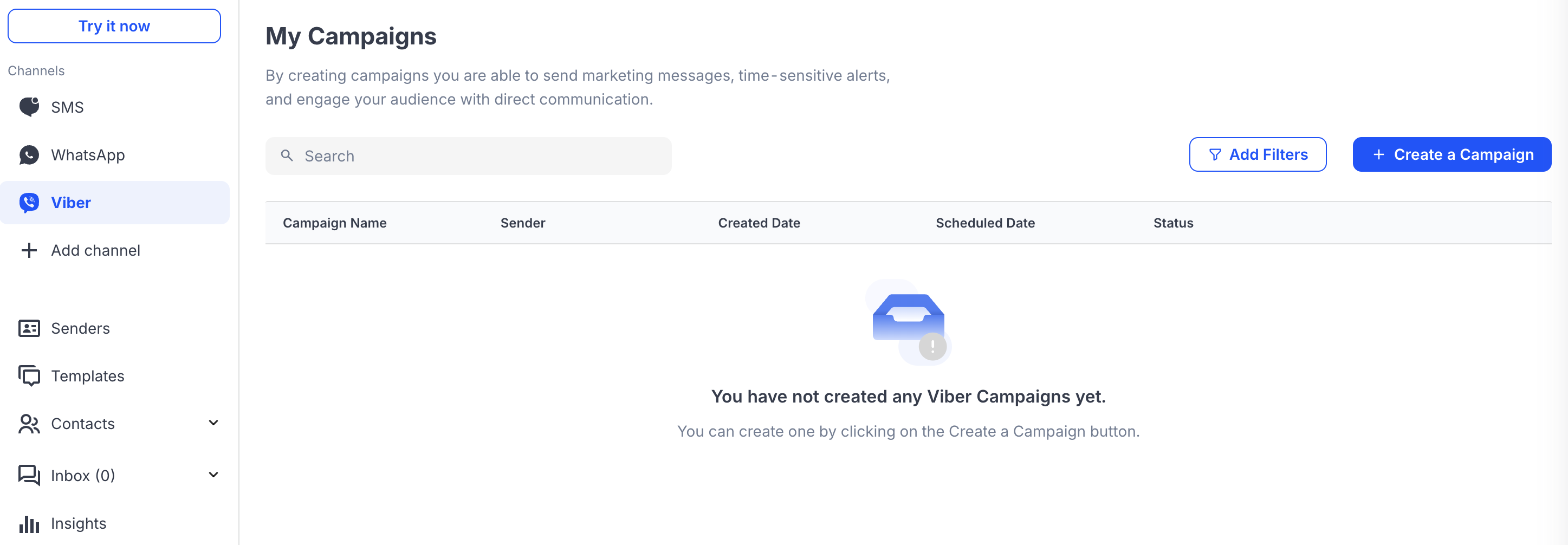This screenshot has height=545, width=1568.
Task: Click the Try it now button
Action: pos(114,25)
